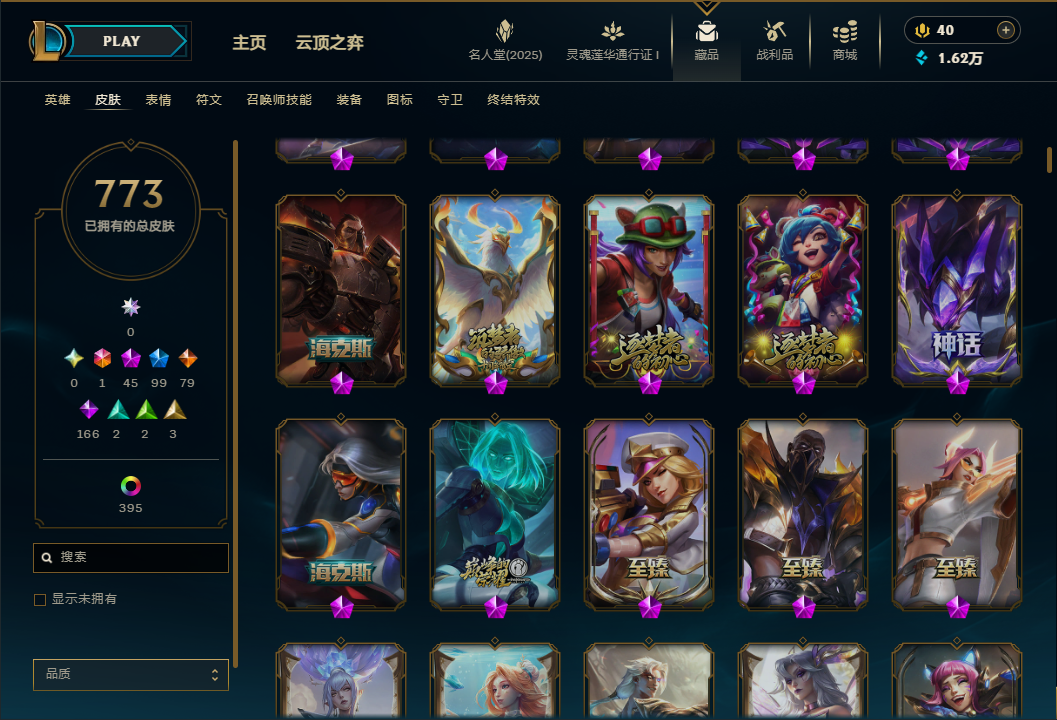The image size is (1057, 720).
Task: Click the chroma color wheel icon
Action: tap(131, 486)
